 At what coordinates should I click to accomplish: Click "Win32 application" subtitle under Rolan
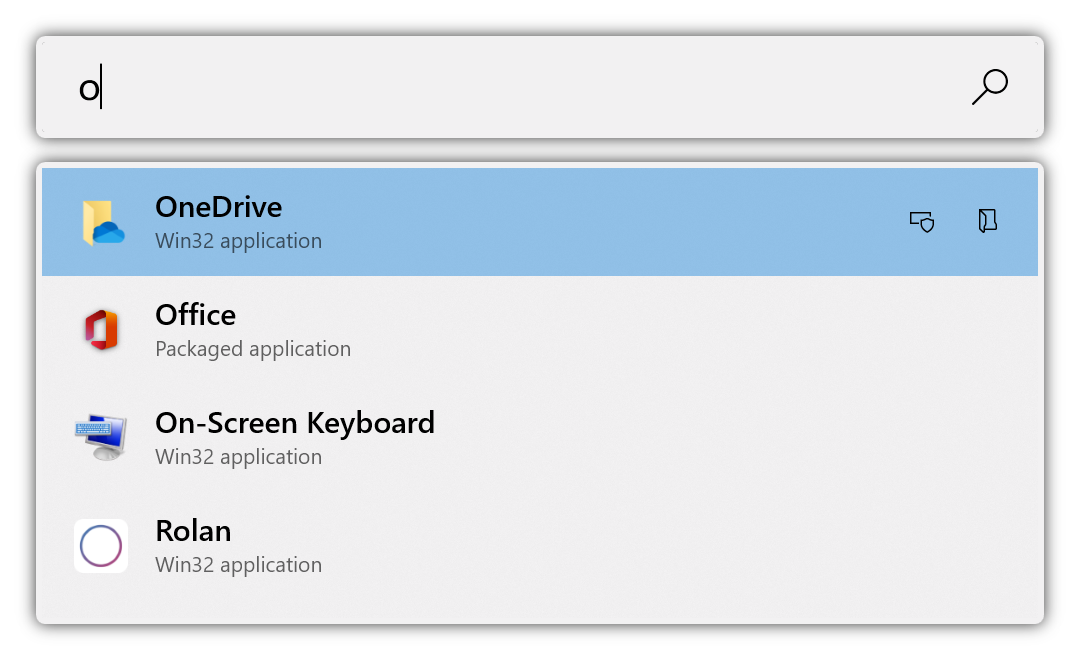tap(238, 565)
